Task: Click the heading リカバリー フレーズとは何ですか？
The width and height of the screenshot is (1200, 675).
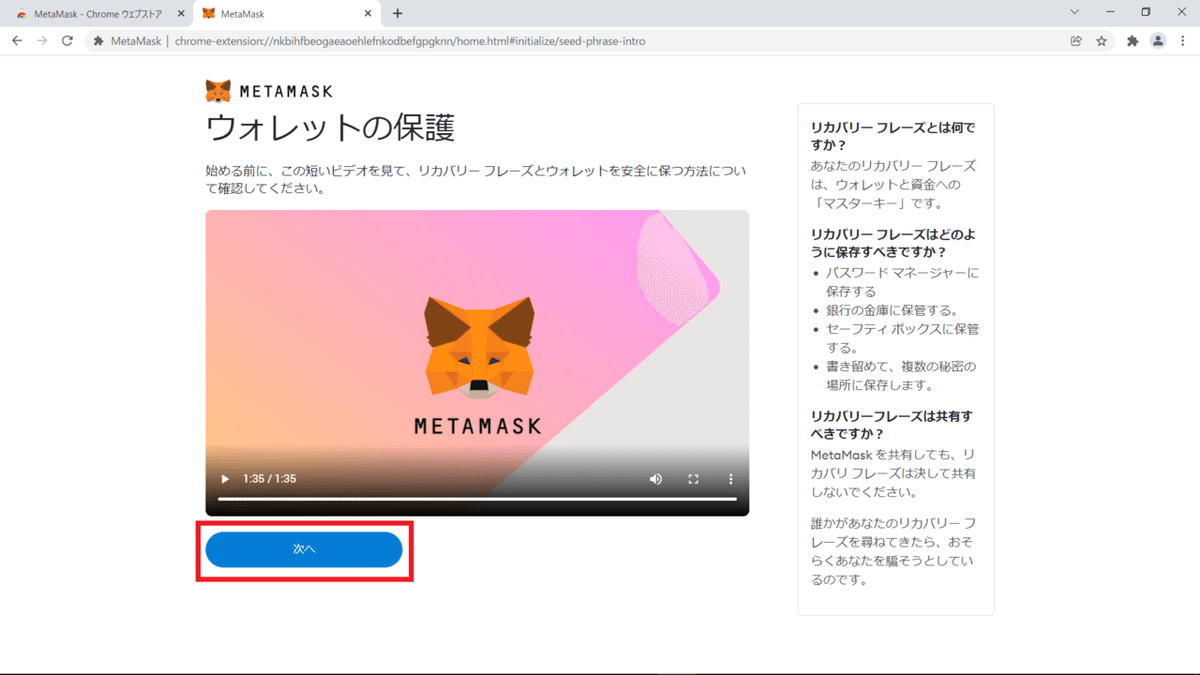Action: point(893,137)
